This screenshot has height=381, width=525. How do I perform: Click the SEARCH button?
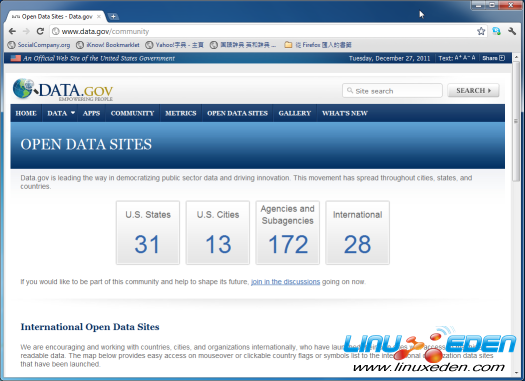tap(473, 90)
